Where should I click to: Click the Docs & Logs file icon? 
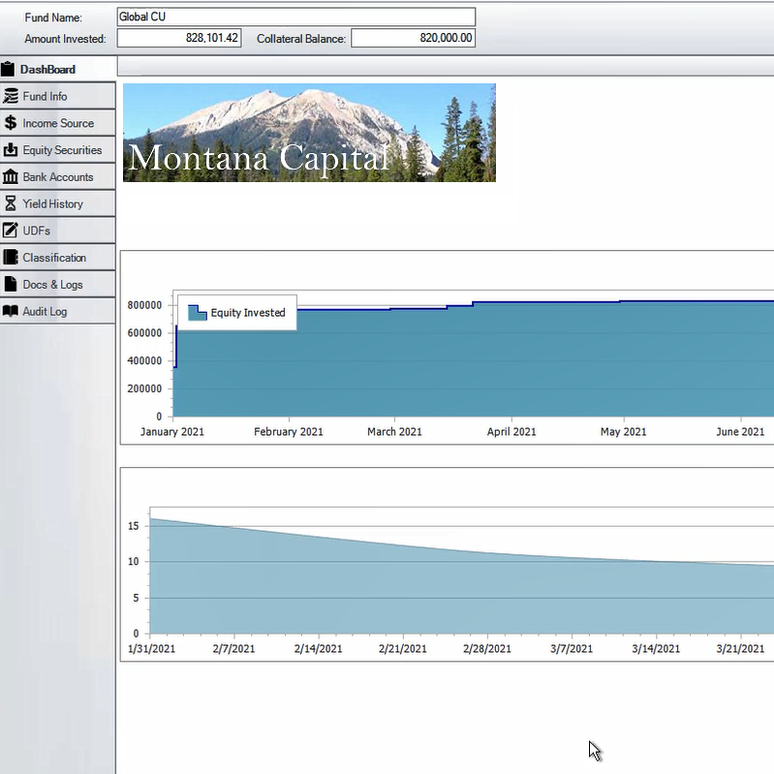click(x=11, y=285)
